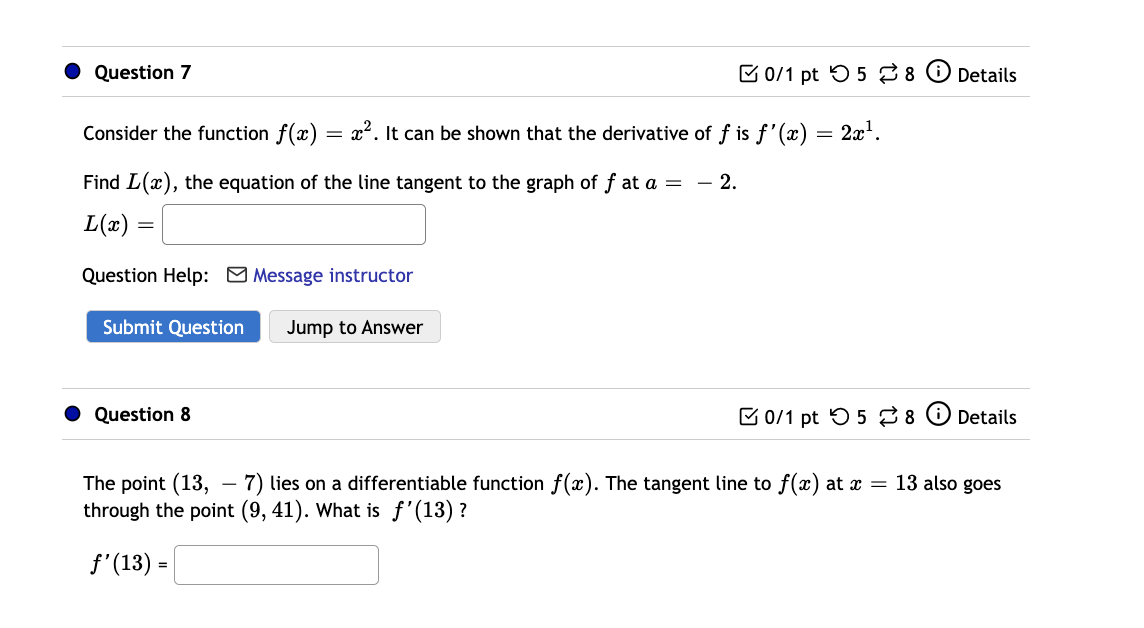Click the Message instructor link
The image size is (1144, 628).
click(331, 275)
